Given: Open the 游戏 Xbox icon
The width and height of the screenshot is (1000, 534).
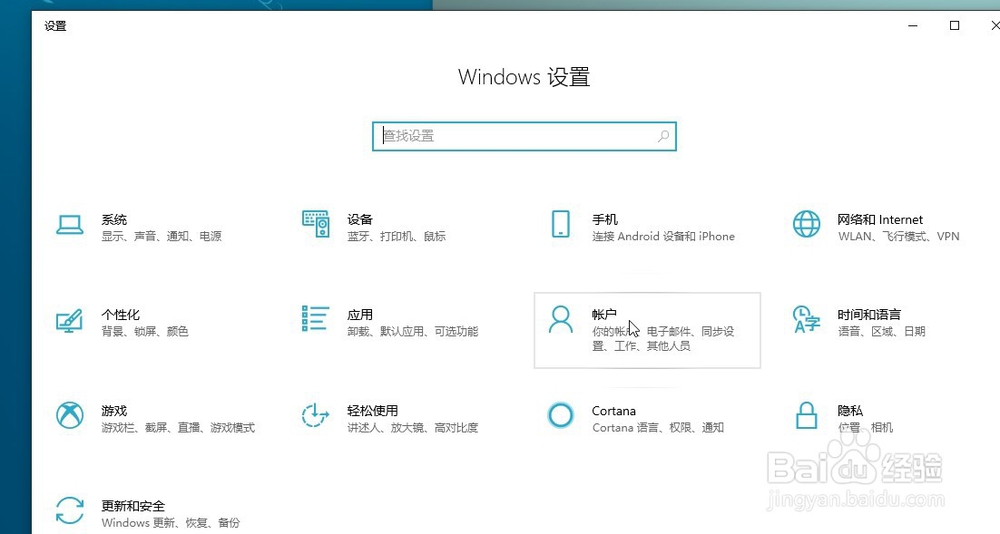Looking at the screenshot, I should (x=70, y=415).
